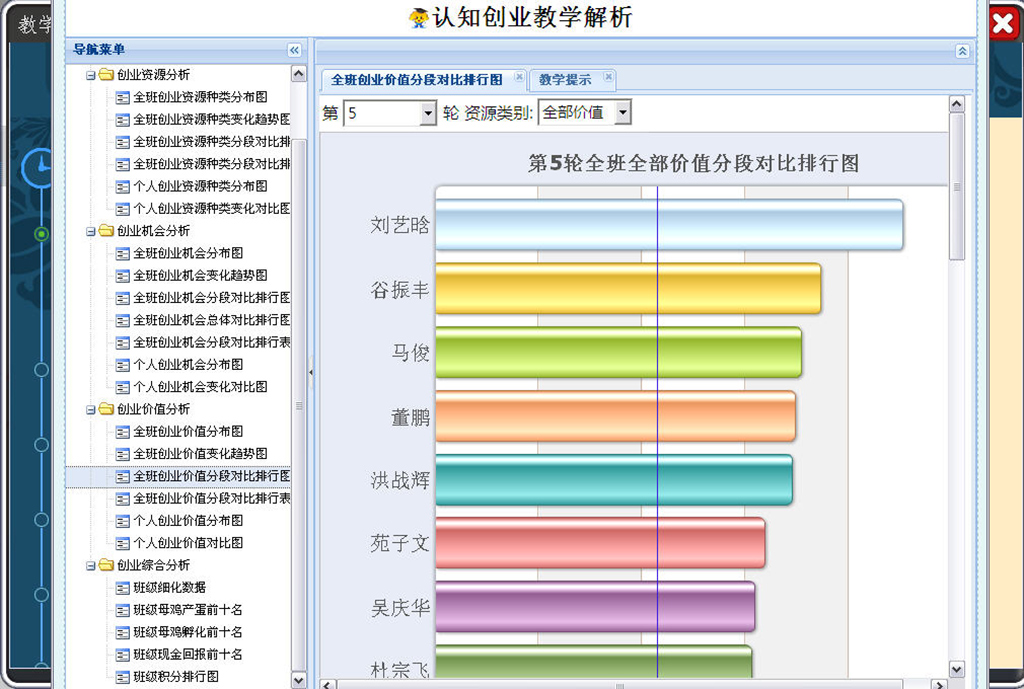Click the red X close icon
This screenshot has width=1024, height=689.
click(1002, 25)
